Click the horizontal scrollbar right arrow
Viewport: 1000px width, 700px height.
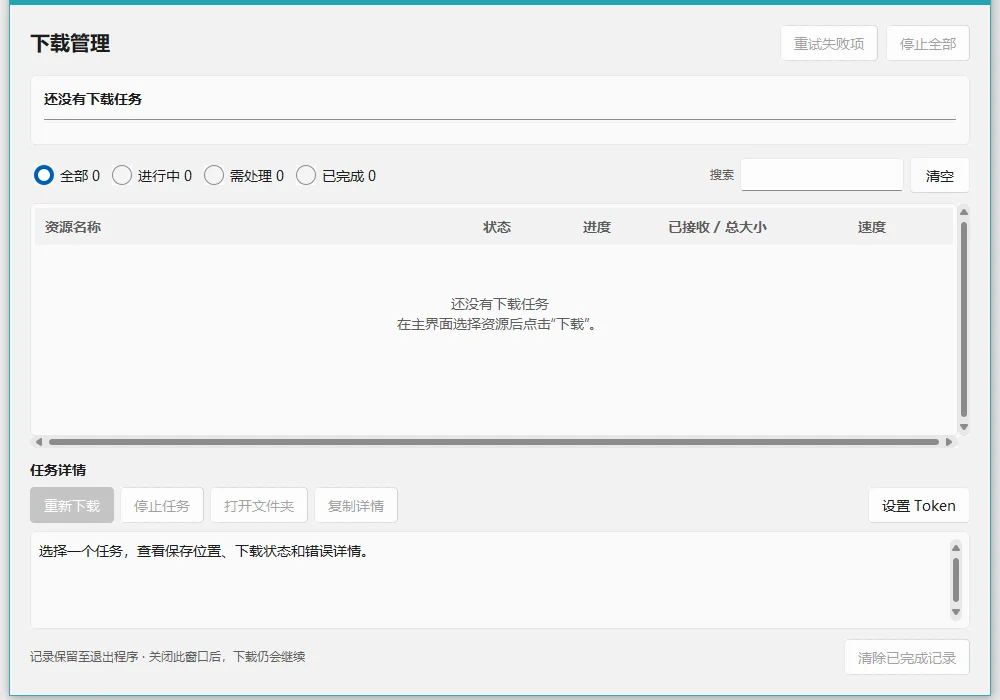coord(949,442)
